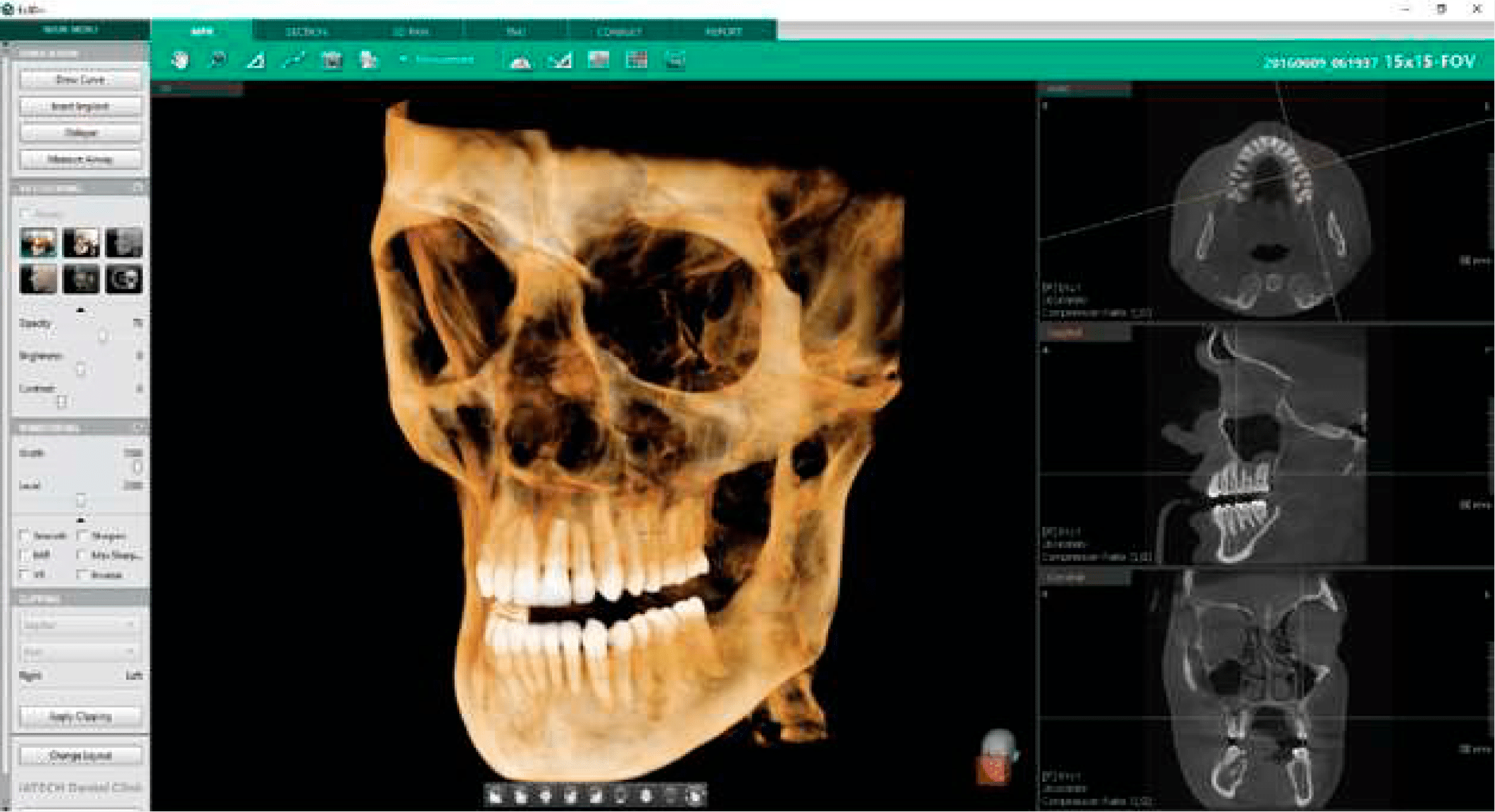Click the app logo in title bar
The width and height of the screenshot is (1495, 812).
[x=7, y=9]
